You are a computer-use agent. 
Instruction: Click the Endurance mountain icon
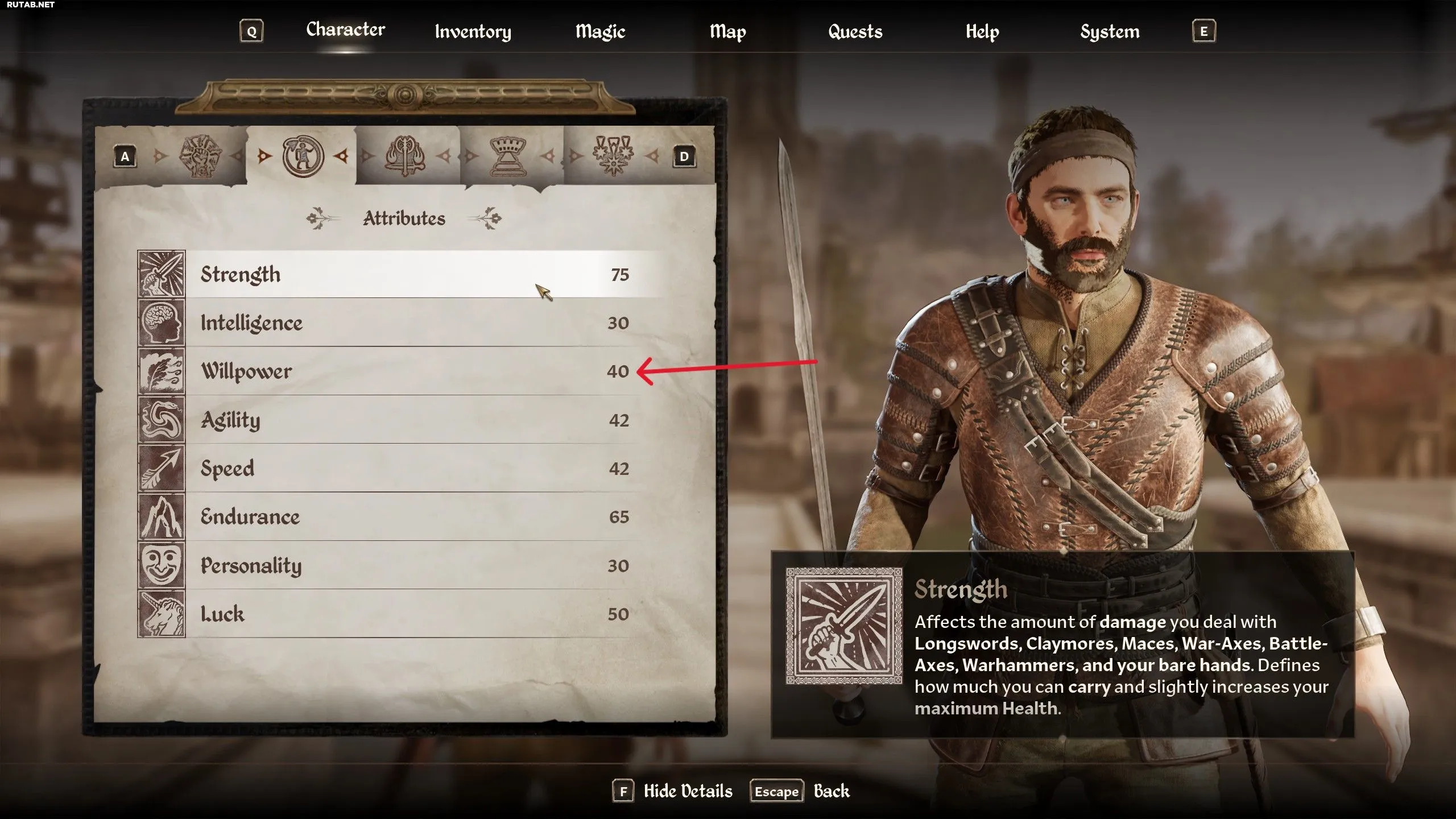[x=162, y=516]
